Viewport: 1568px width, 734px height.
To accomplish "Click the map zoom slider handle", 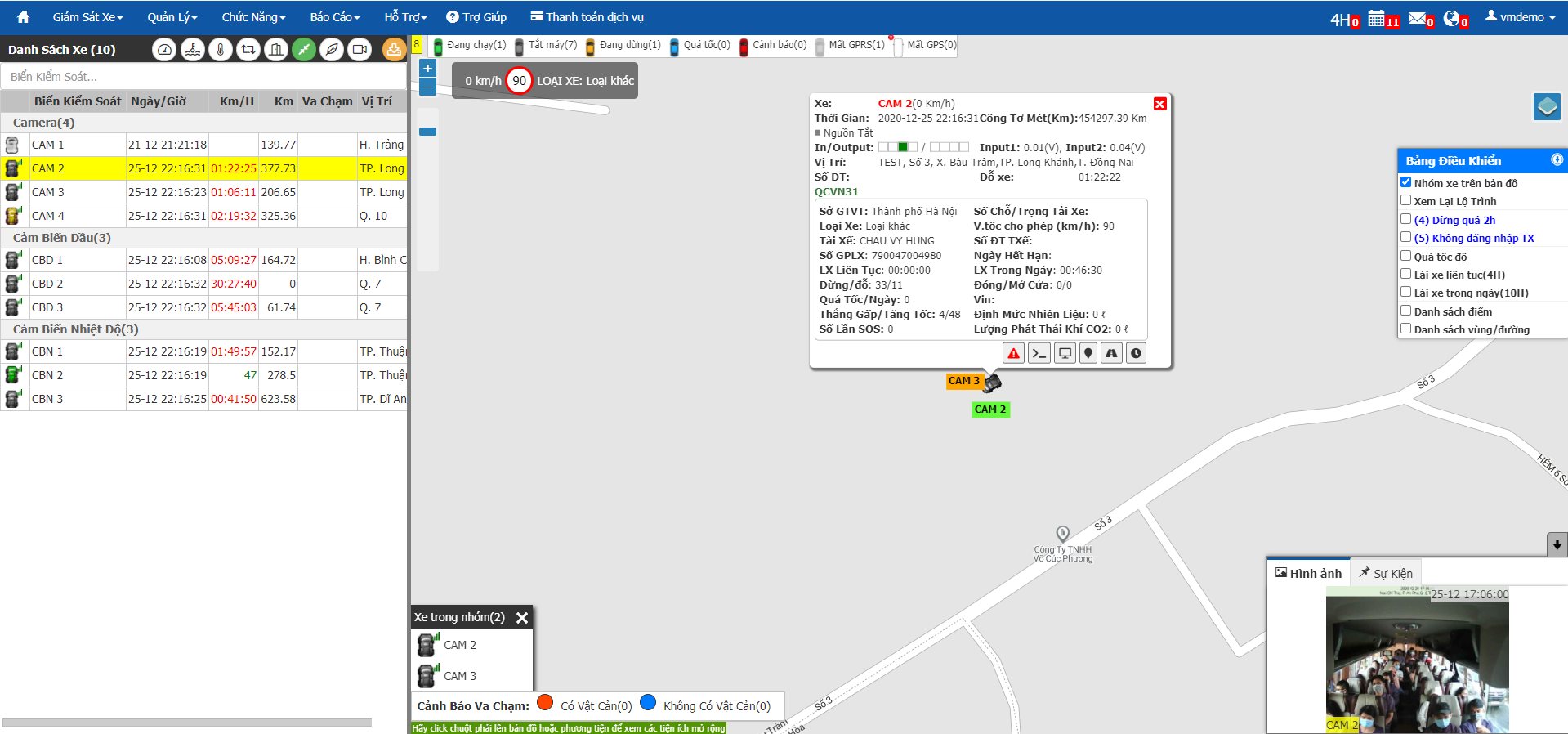I will (x=427, y=132).
